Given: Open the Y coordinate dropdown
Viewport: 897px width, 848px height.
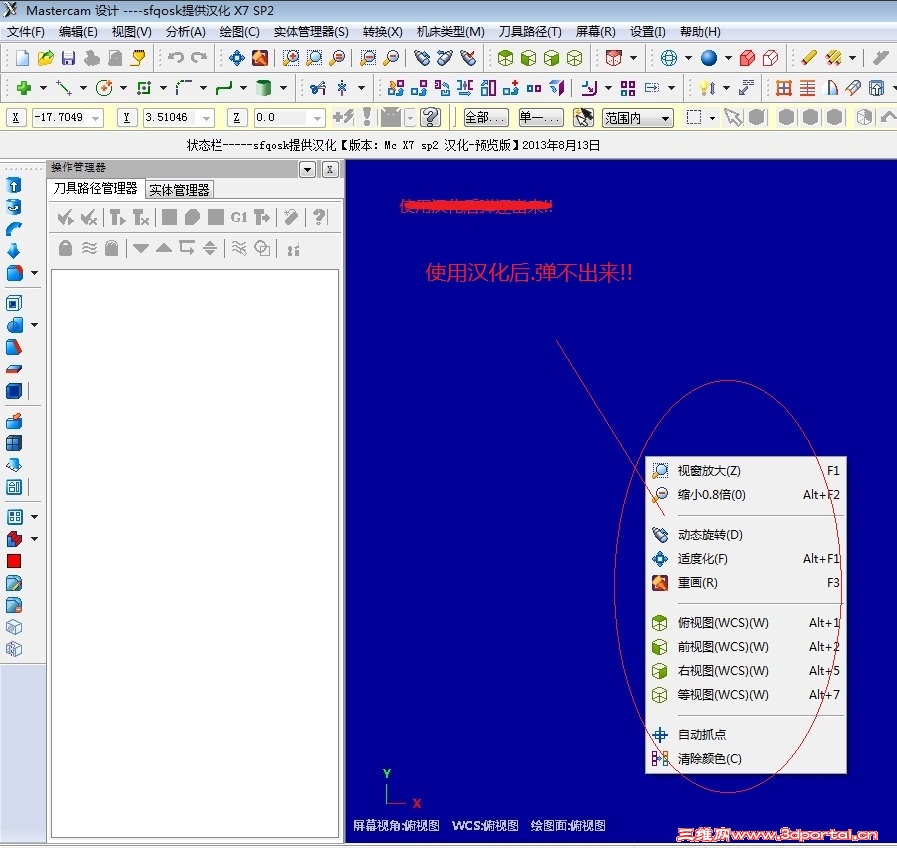Looking at the screenshot, I should pyautogui.click(x=207, y=118).
